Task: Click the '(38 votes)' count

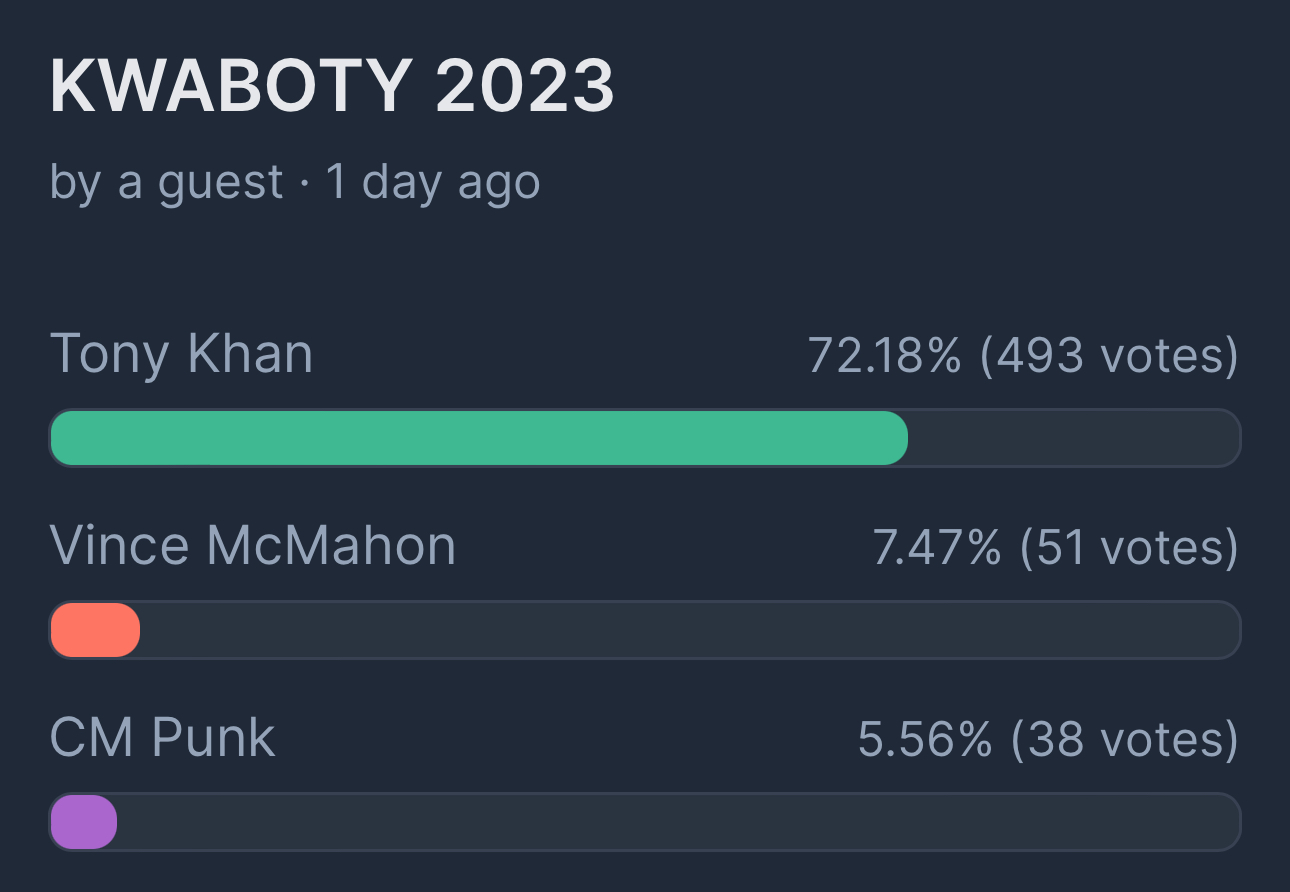Action: [x=1124, y=740]
